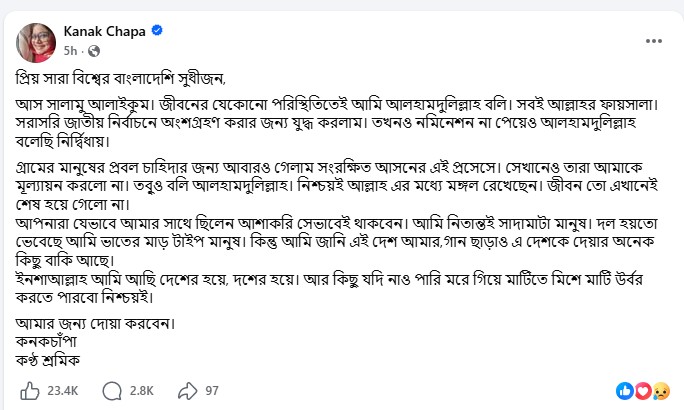Viewport: 684px width, 410px height.
Task: View the 97 shares count
Action: tap(211, 391)
